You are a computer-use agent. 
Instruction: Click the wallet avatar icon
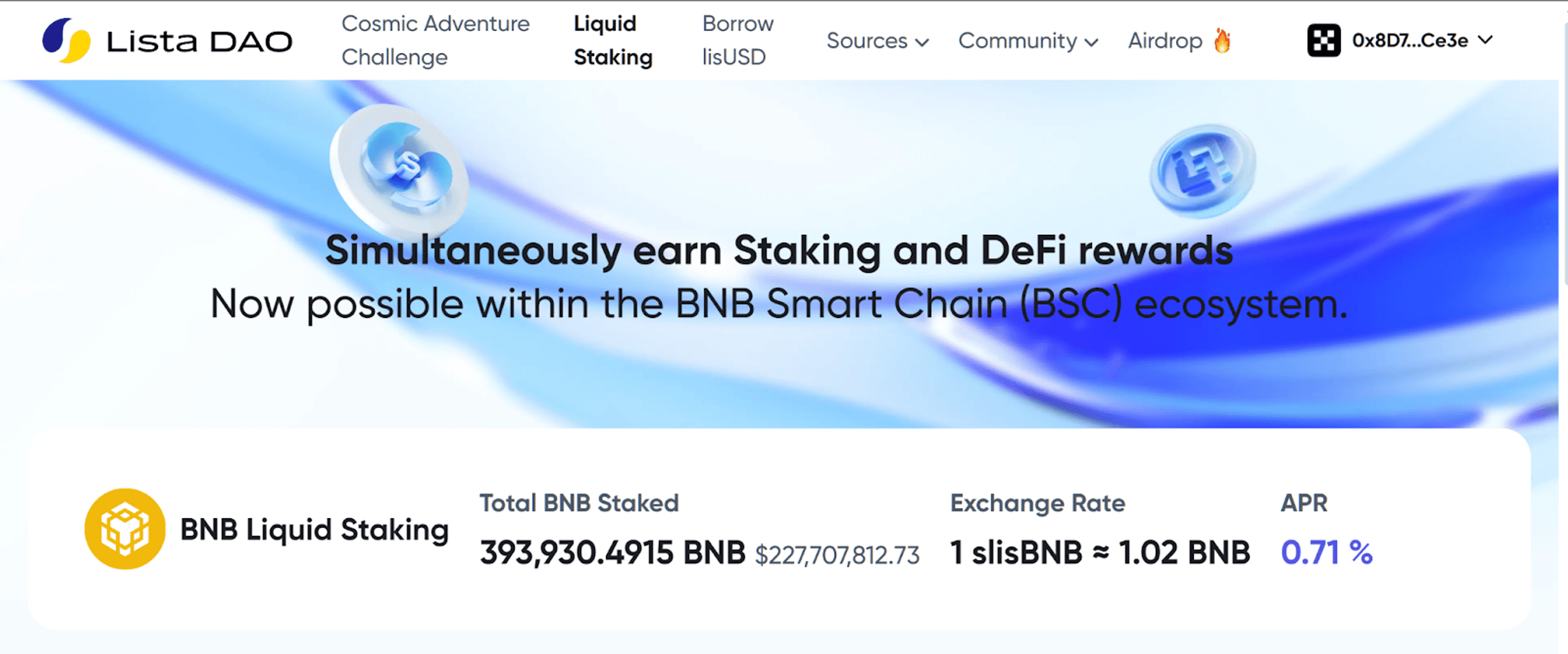1324,40
